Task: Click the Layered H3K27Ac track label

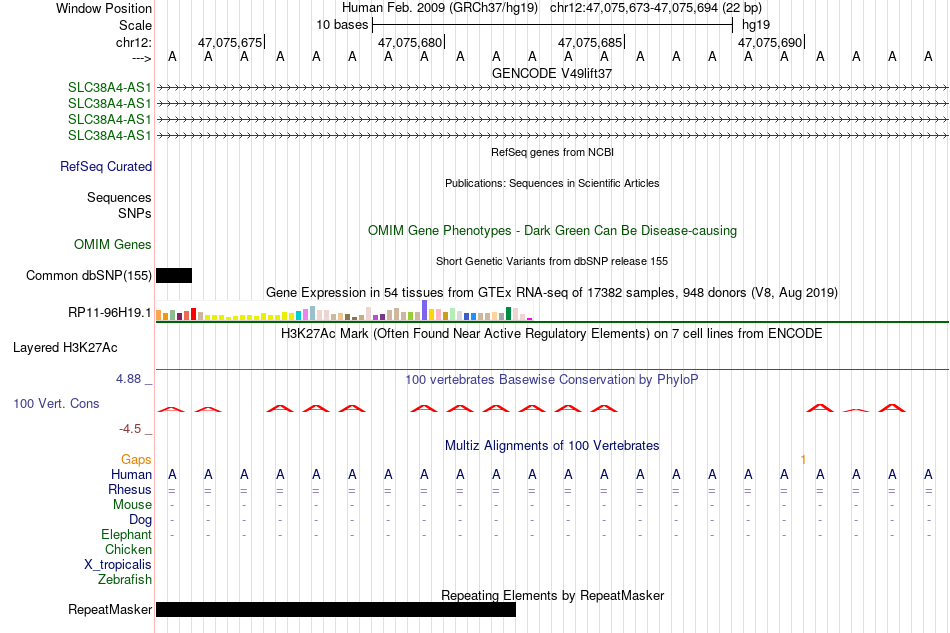Action: click(x=65, y=348)
